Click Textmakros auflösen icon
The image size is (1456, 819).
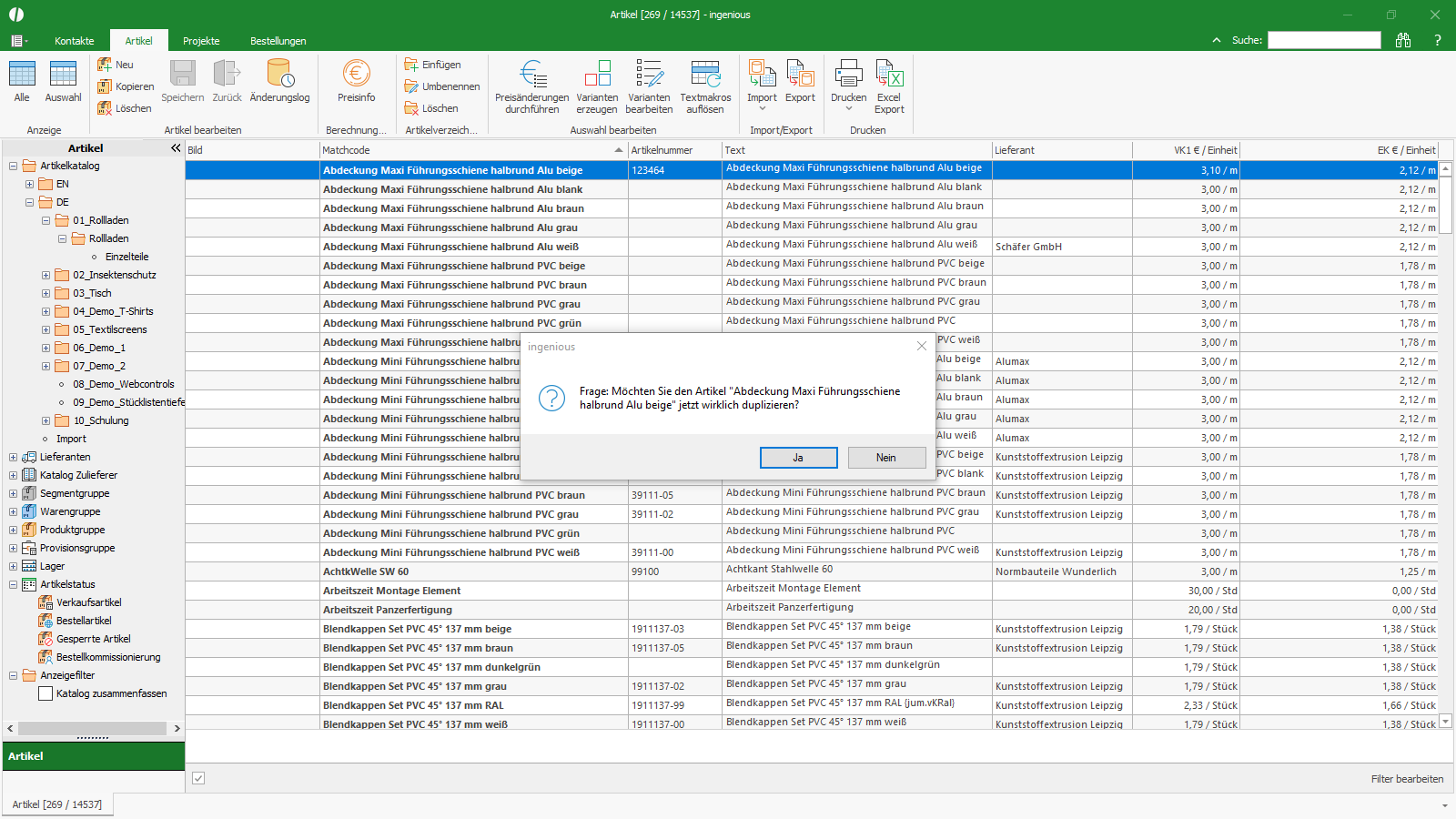705,74
